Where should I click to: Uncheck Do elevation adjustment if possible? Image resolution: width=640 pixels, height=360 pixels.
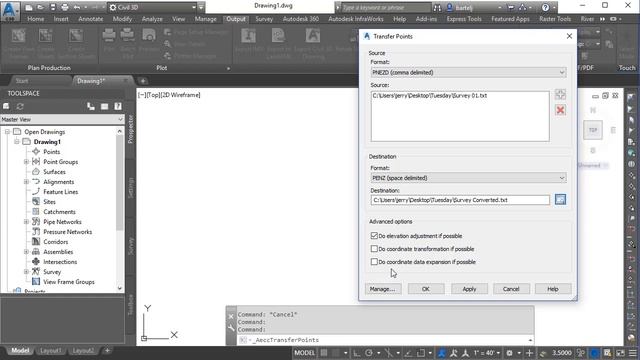pos(374,236)
